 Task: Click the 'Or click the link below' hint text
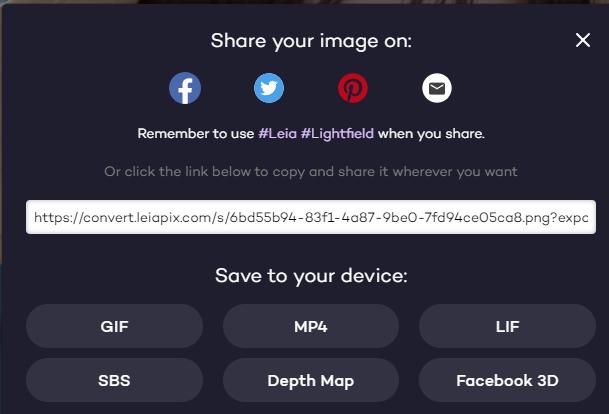point(311,172)
